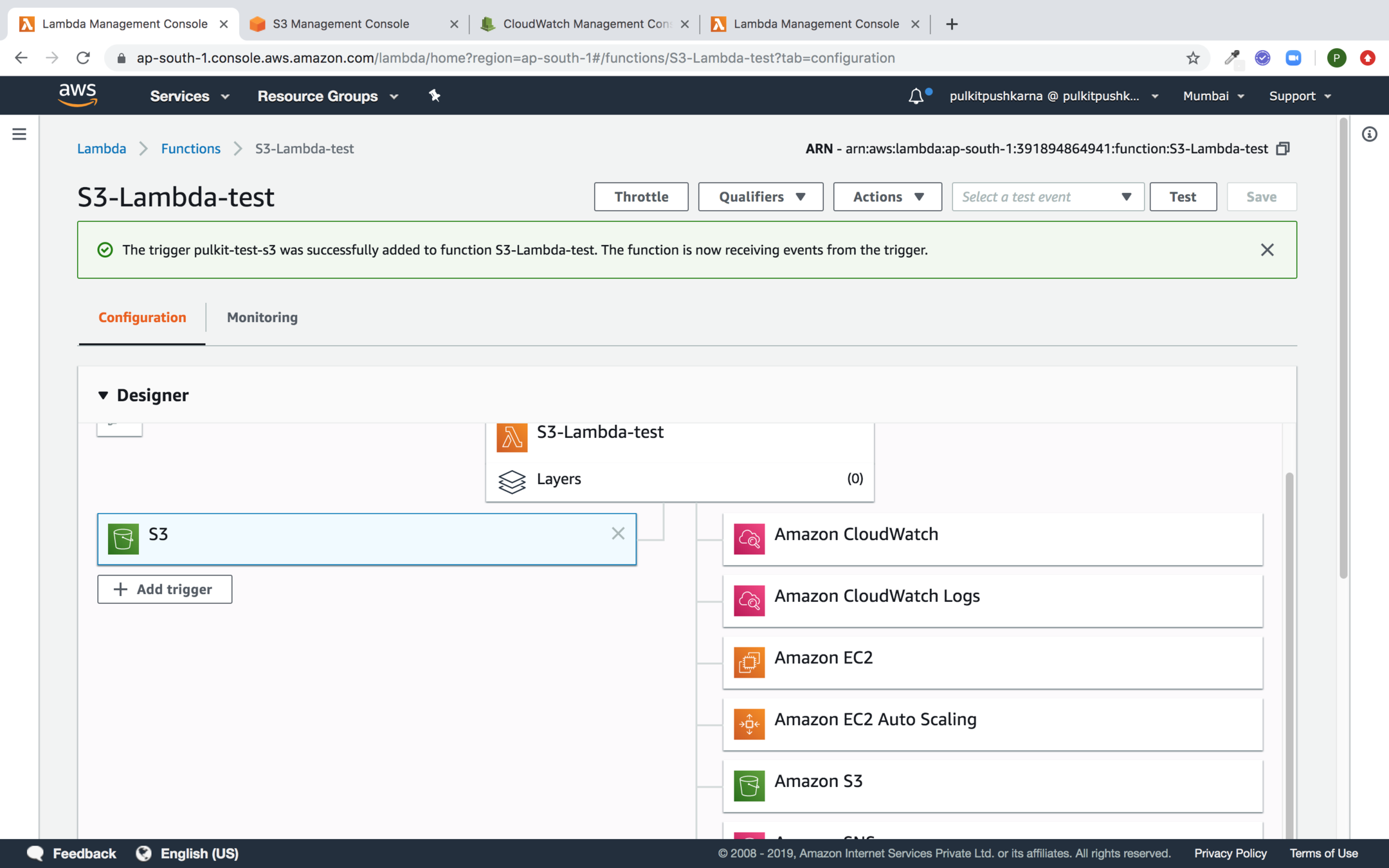Dismiss the green success notification banner

coord(1267,249)
